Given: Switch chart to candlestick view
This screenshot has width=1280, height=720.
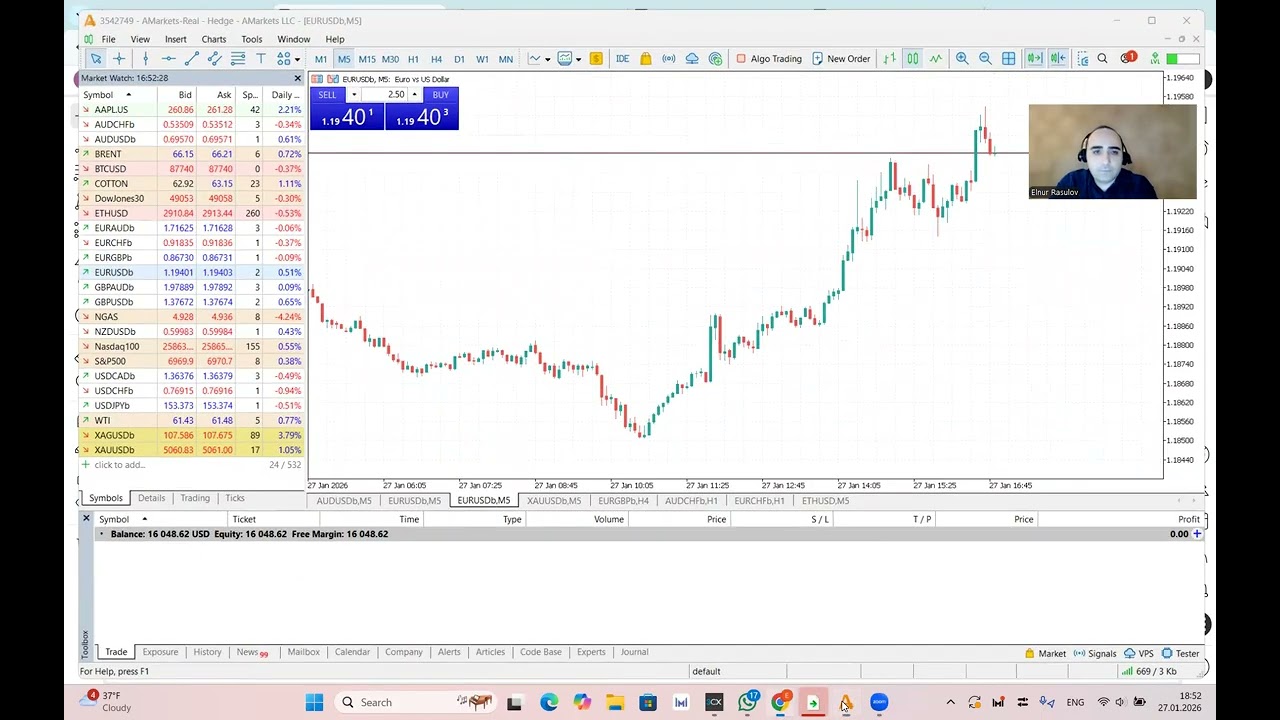Looking at the screenshot, I should click(x=912, y=59).
